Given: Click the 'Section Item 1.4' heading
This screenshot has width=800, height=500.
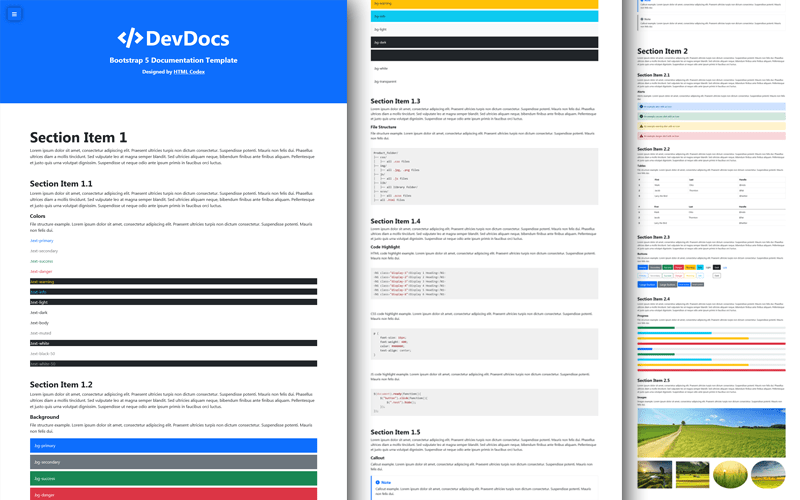Looking at the screenshot, I should 395,221.
